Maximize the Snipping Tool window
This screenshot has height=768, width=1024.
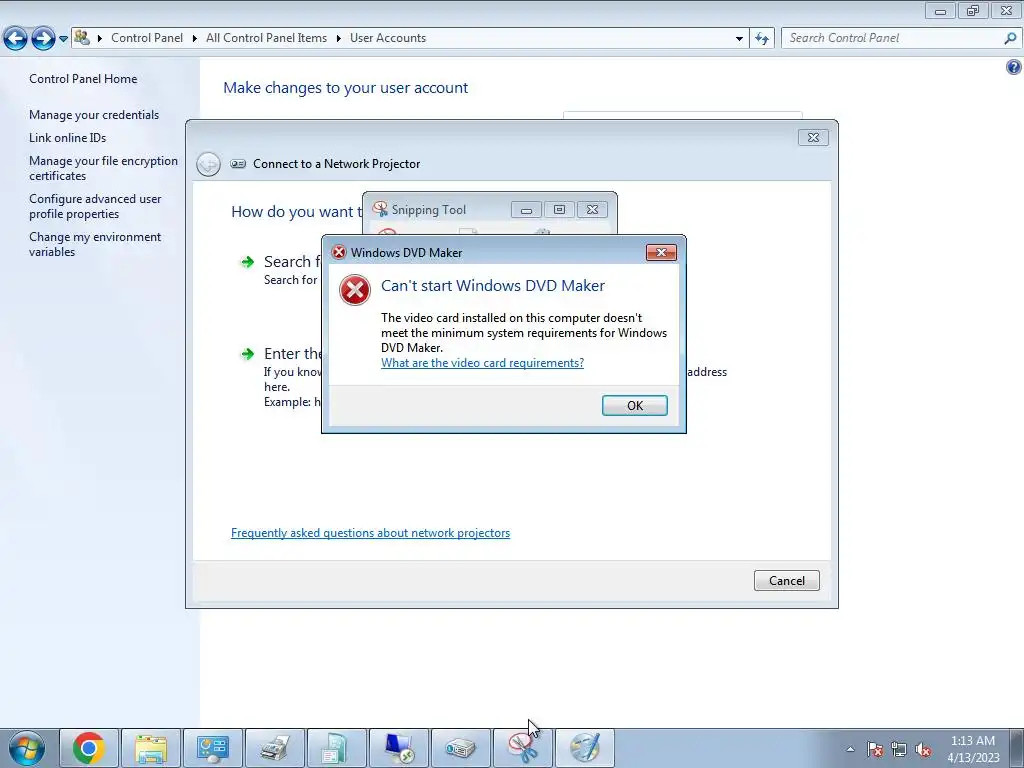coord(559,210)
